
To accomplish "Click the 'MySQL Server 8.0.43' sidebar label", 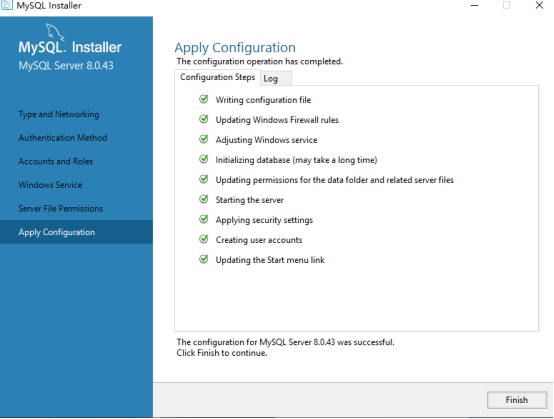I will tap(66, 66).
